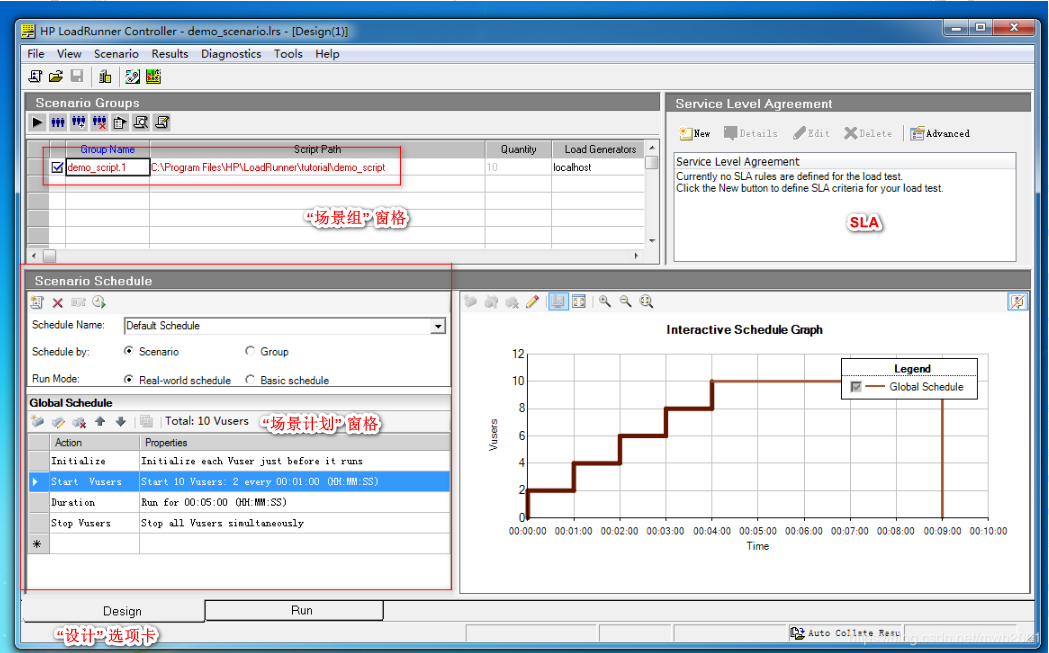Open the View menu
This screenshot has height=653, width=1049.
click(x=69, y=54)
